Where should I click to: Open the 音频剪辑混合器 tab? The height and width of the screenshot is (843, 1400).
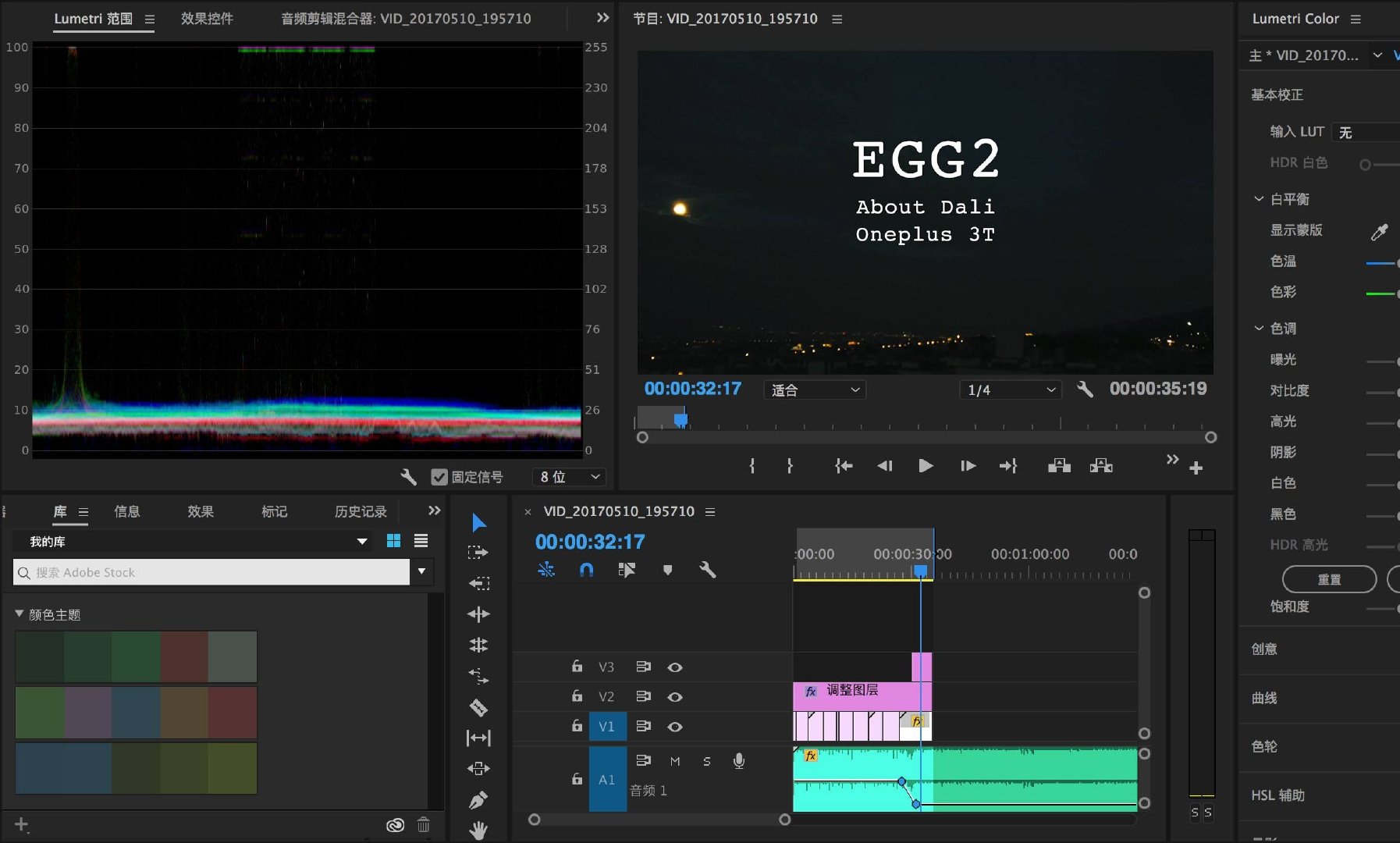406,18
